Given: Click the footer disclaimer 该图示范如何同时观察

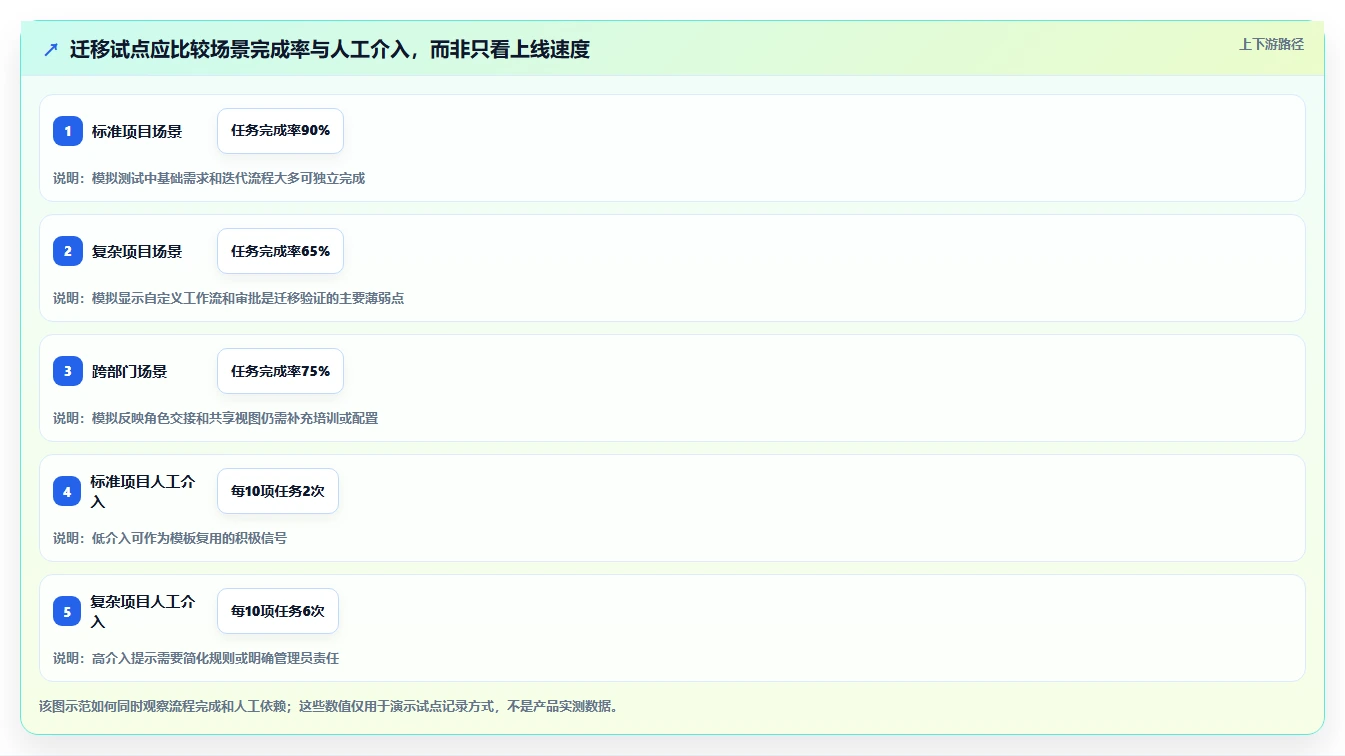Looking at the screenshot, I should click(x=329, y=706).
